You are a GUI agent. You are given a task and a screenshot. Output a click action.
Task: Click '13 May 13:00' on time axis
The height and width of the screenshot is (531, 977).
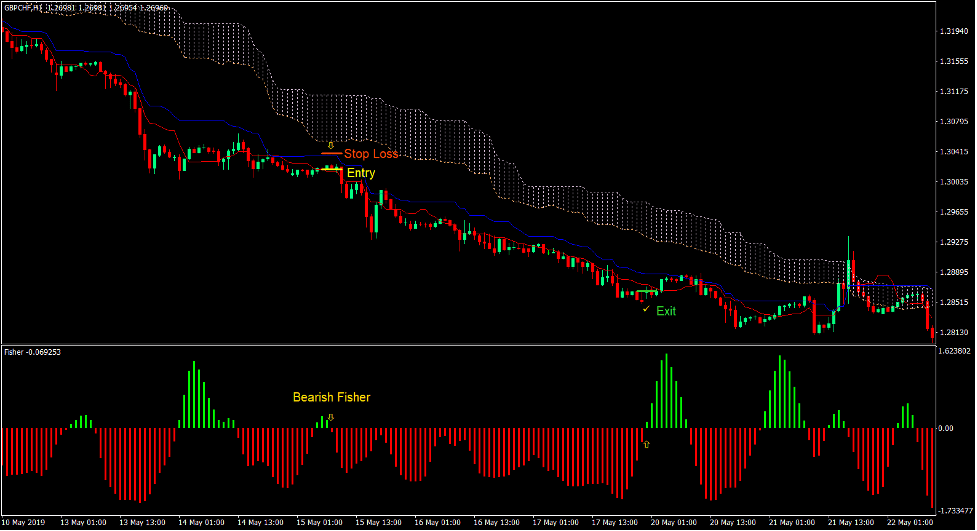pos(142,522)
